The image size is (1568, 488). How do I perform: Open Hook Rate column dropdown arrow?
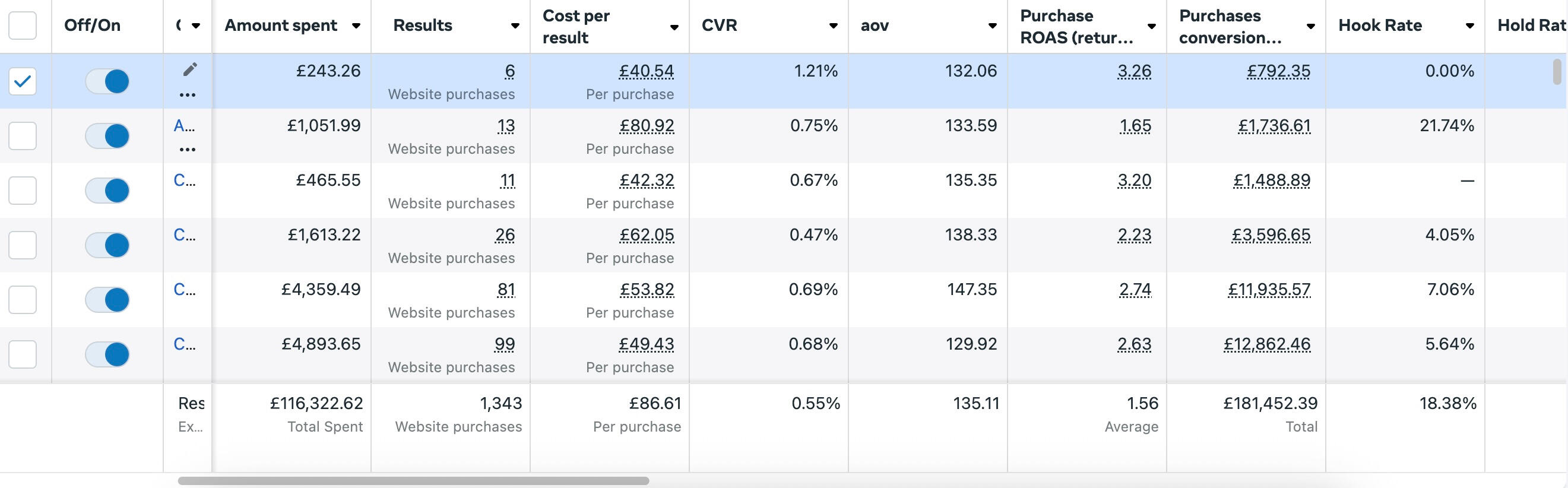tap(1469, 26)
